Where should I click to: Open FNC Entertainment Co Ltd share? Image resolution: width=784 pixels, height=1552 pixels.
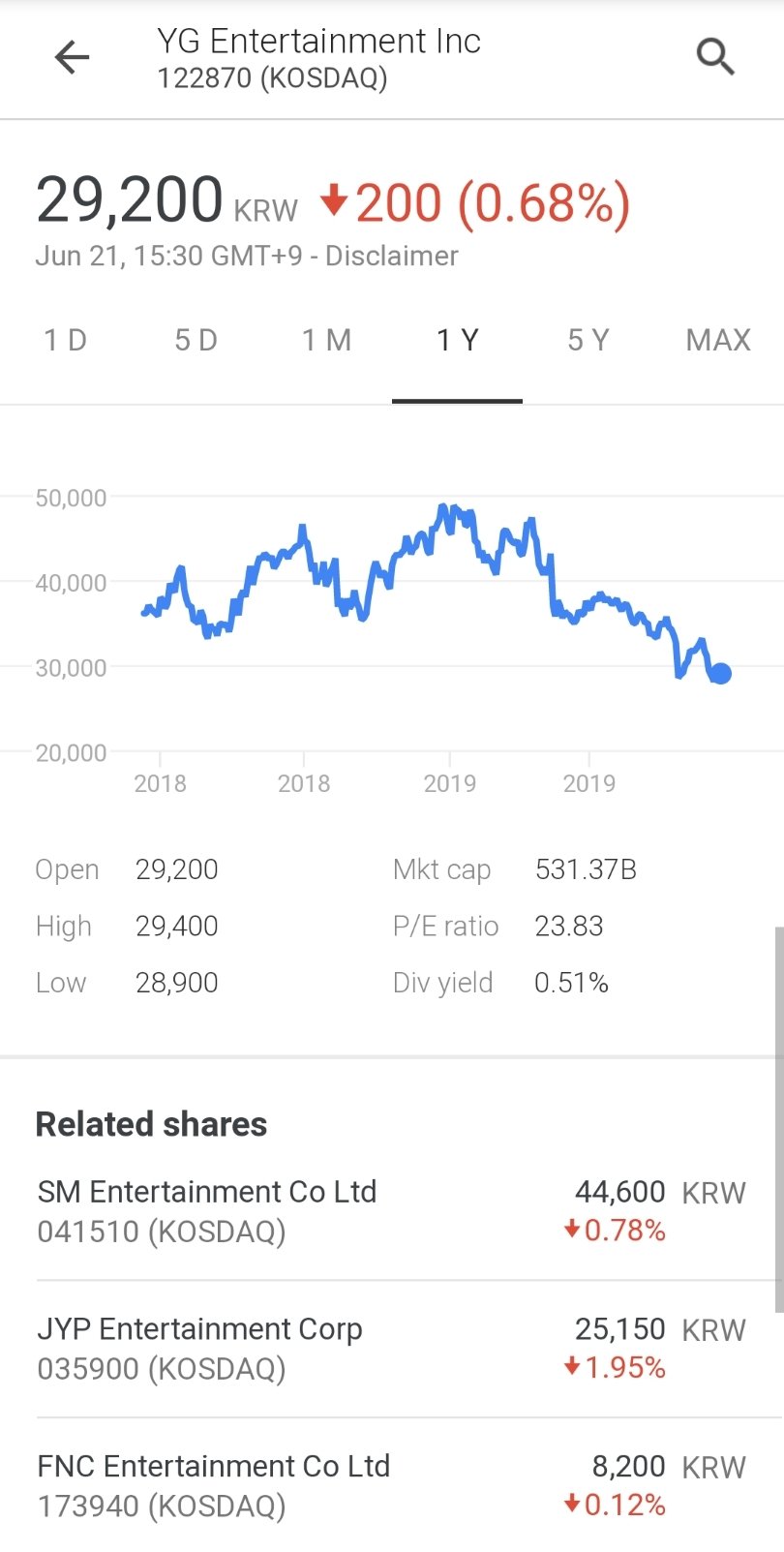214,1485
